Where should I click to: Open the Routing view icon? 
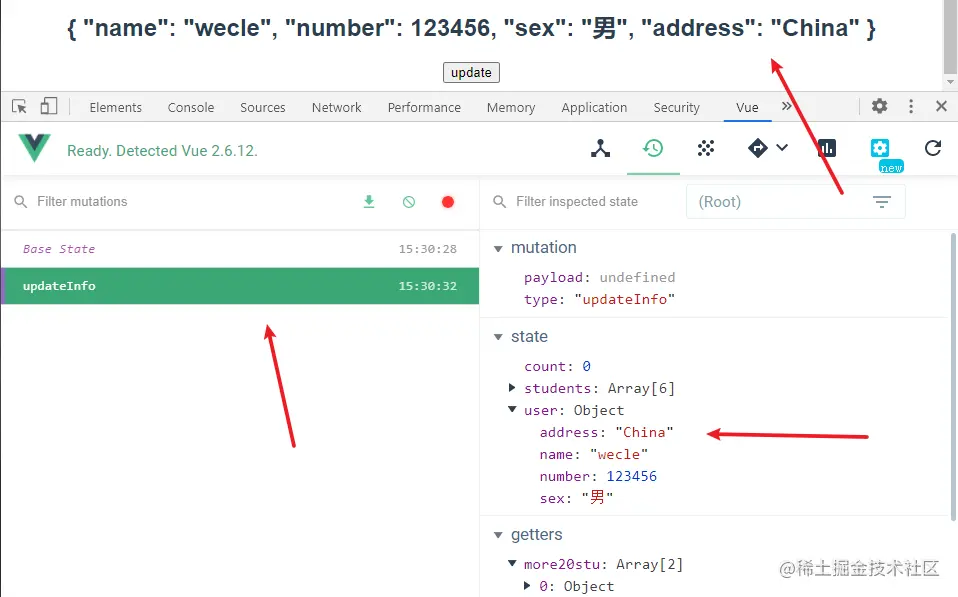(x=758, y=148)
